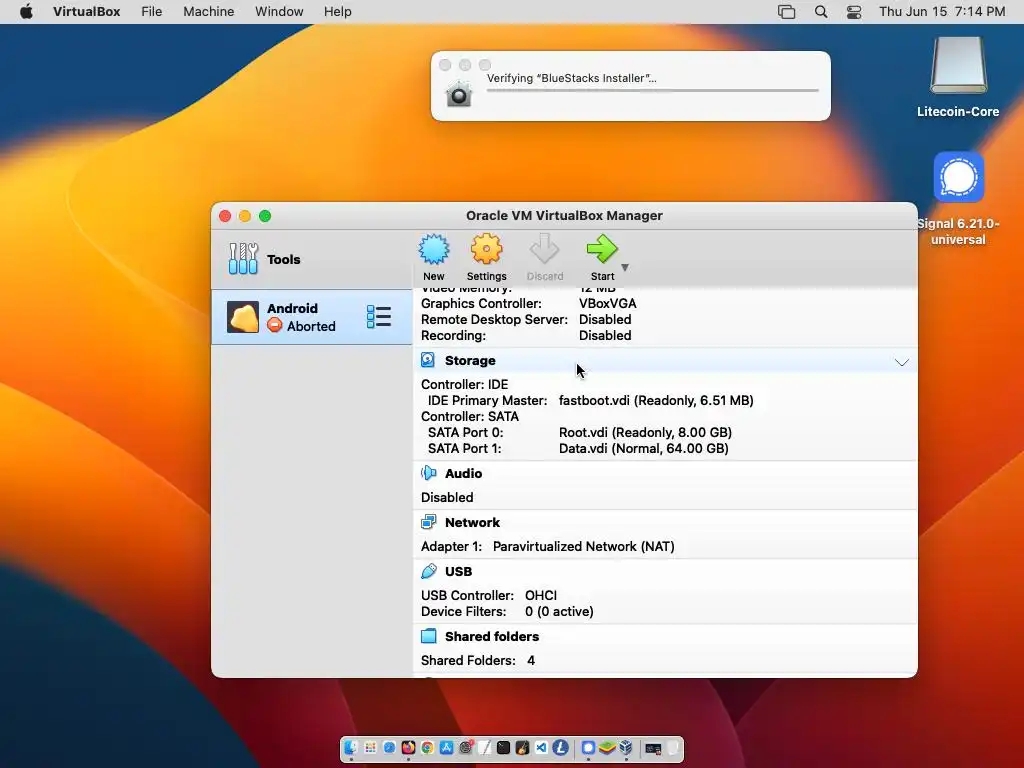This screenshot has width=1024, height=768.
Task: Click the OHCI USB Controller value
Action: pos(541,596)
